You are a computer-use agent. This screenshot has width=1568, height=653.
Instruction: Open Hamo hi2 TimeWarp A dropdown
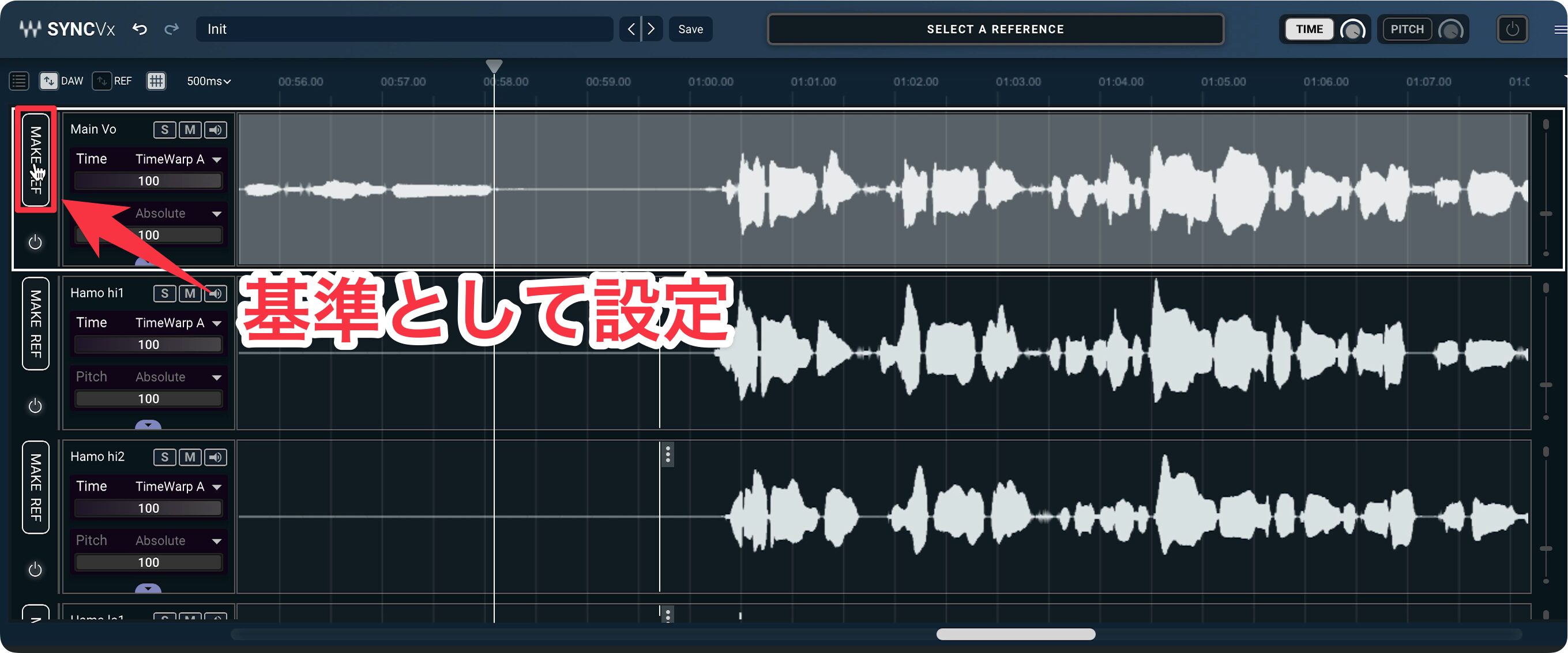click(x=178, y=487)
